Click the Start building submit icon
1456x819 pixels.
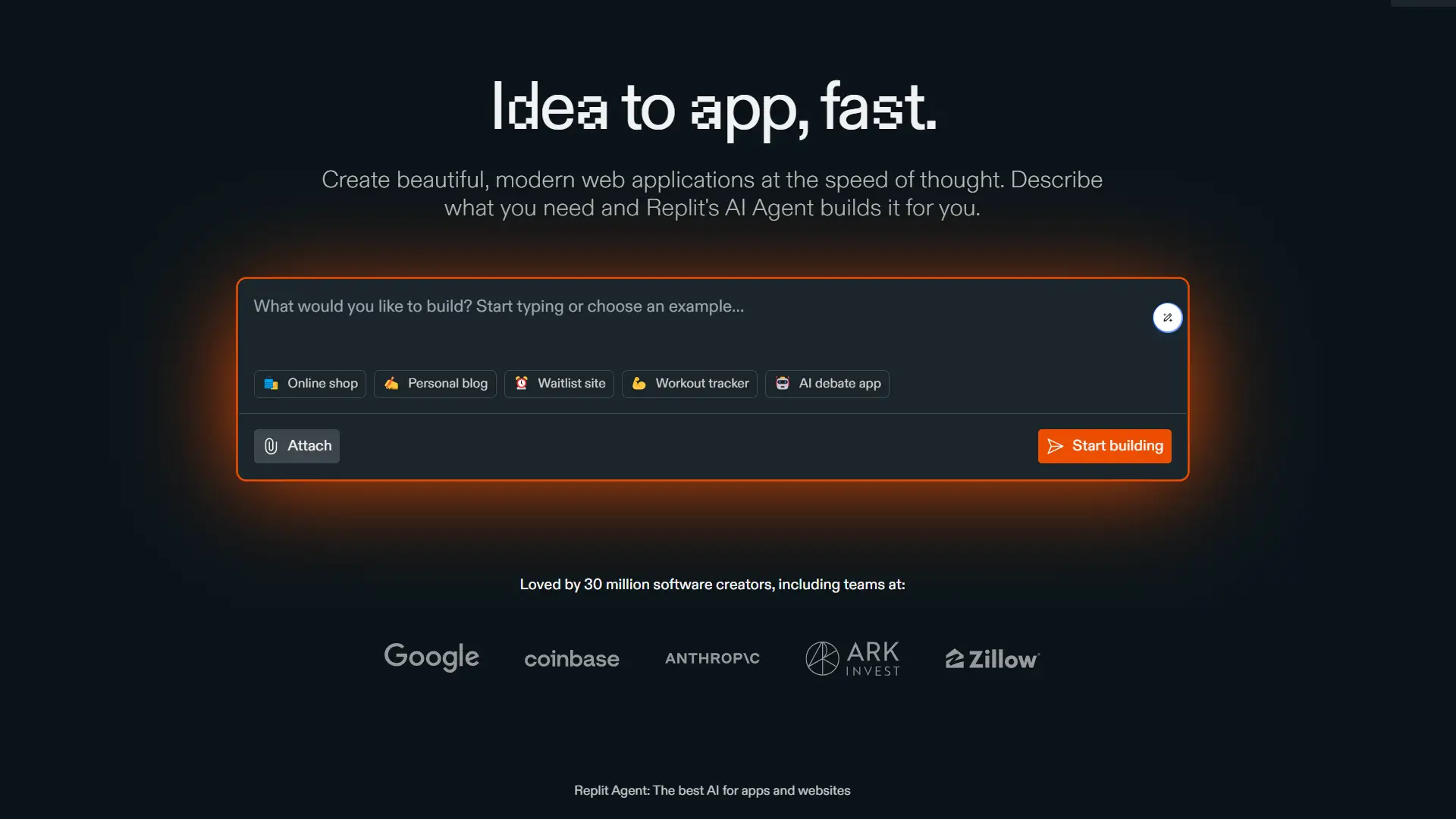(x=1056, y=445)
